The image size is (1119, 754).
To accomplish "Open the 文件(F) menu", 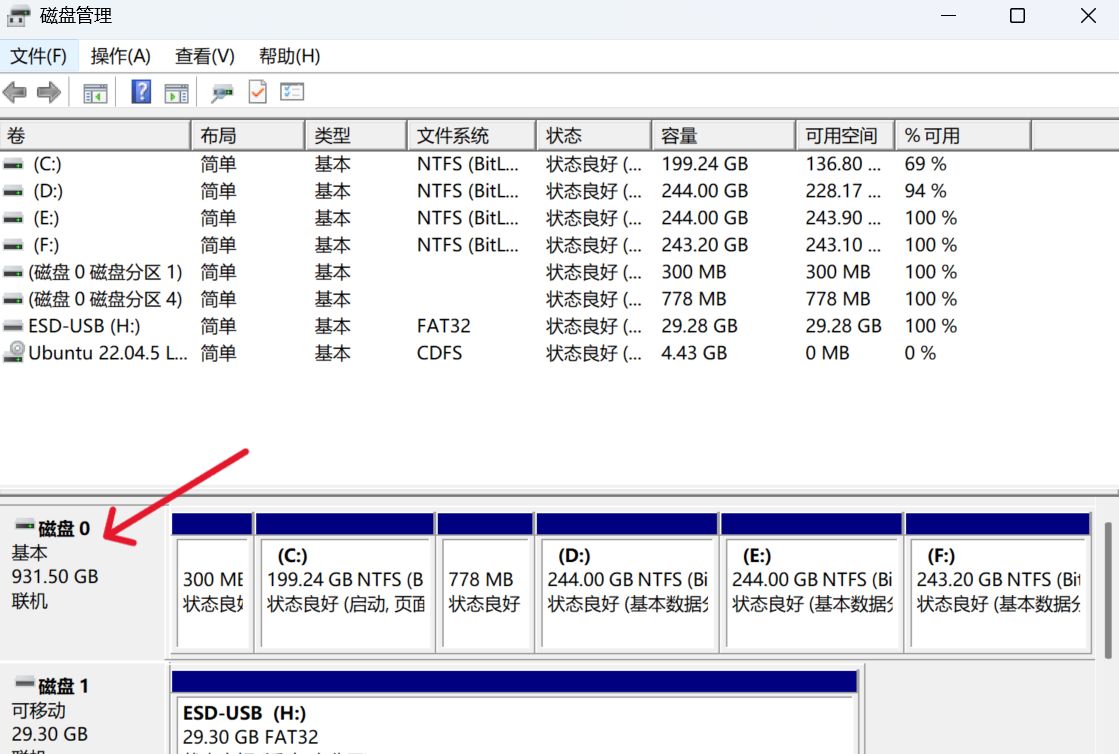I will click(38, 56).
